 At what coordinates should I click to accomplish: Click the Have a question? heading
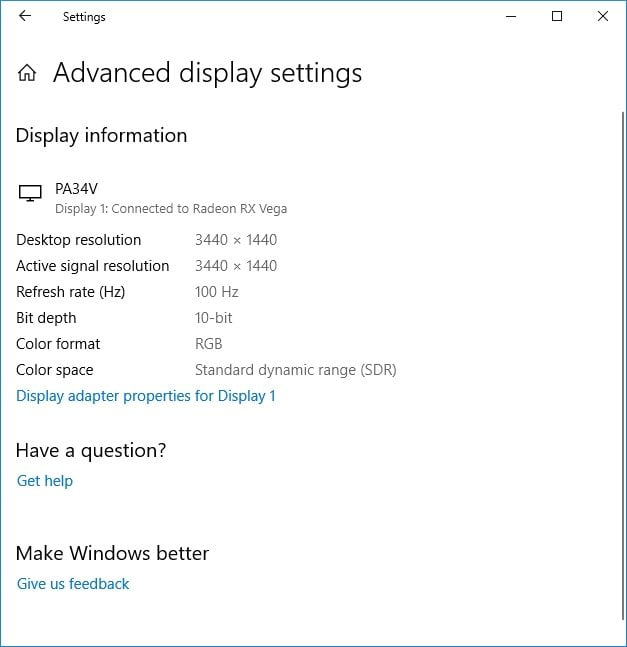click(x=91, y=451)
